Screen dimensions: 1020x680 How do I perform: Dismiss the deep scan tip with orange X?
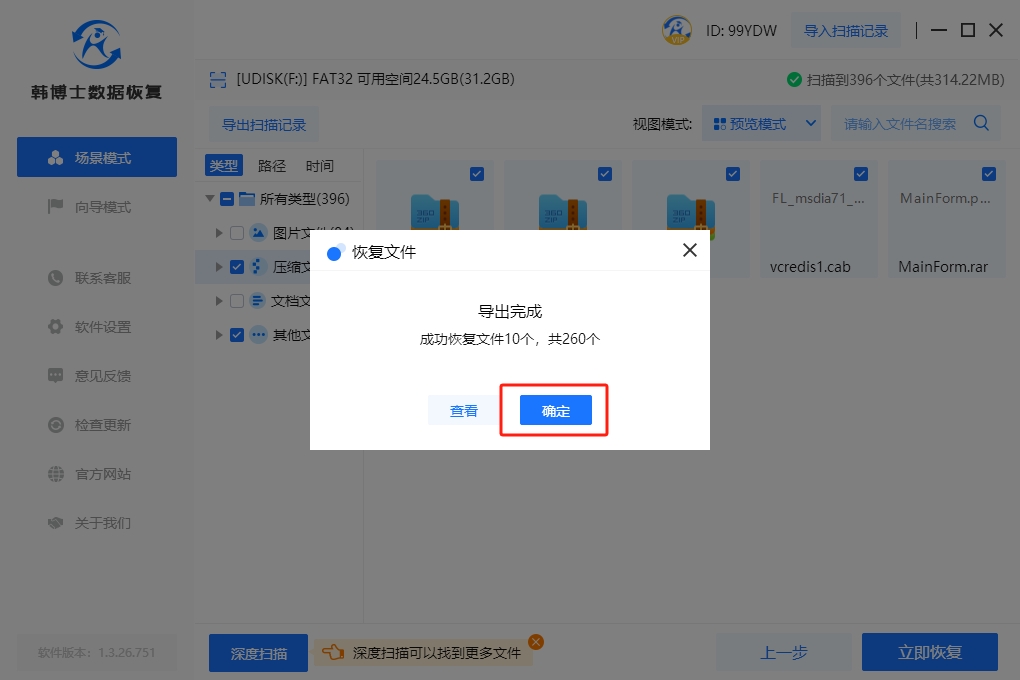pyautogui.click(x=536, y=642)
